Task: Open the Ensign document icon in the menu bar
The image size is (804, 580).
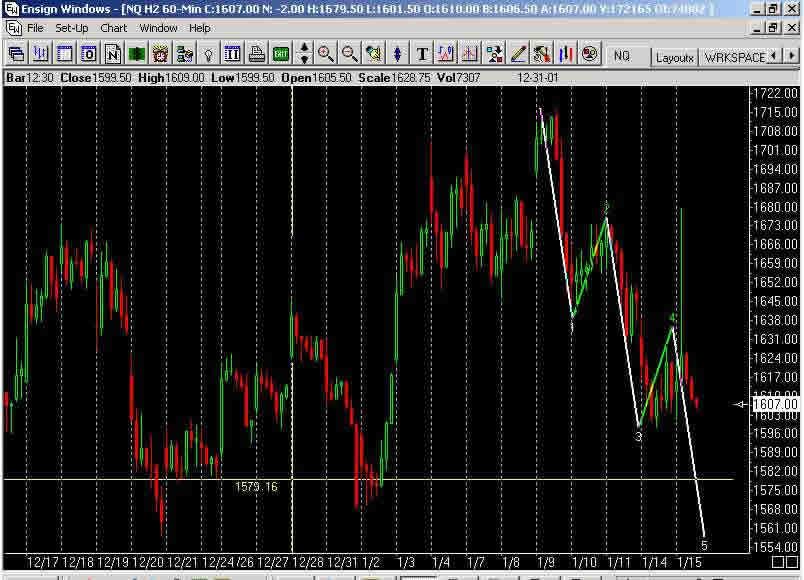Action: (13, 28)
